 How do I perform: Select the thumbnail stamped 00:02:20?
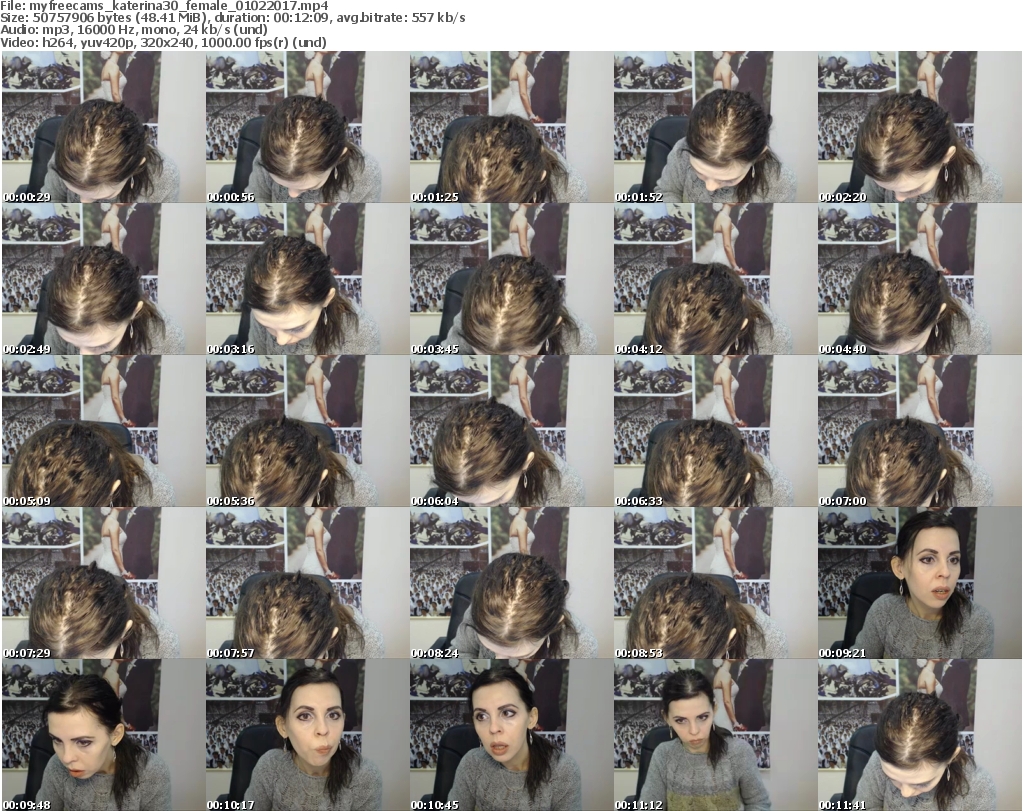coord(920,127)
